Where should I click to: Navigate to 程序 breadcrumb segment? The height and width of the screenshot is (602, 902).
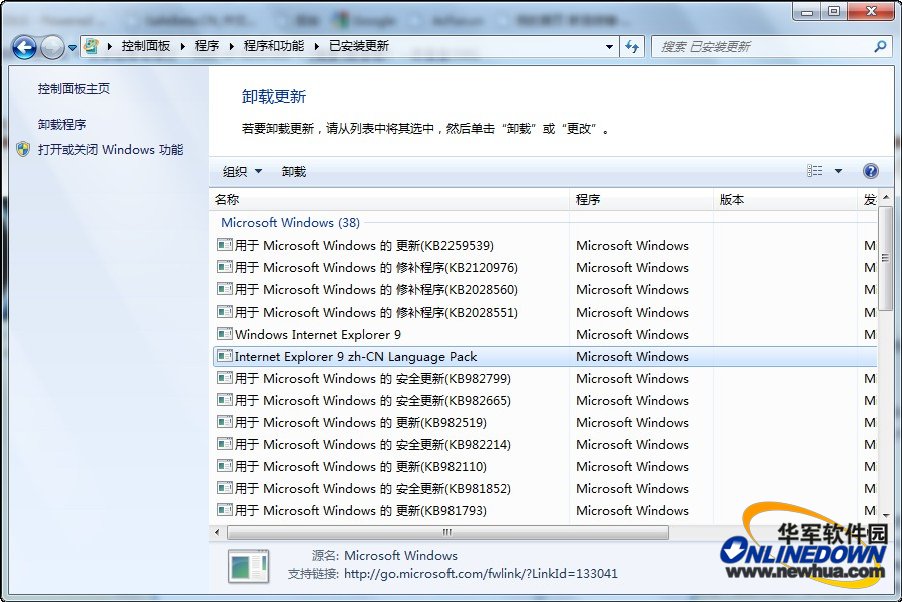(x=207, y=46)
